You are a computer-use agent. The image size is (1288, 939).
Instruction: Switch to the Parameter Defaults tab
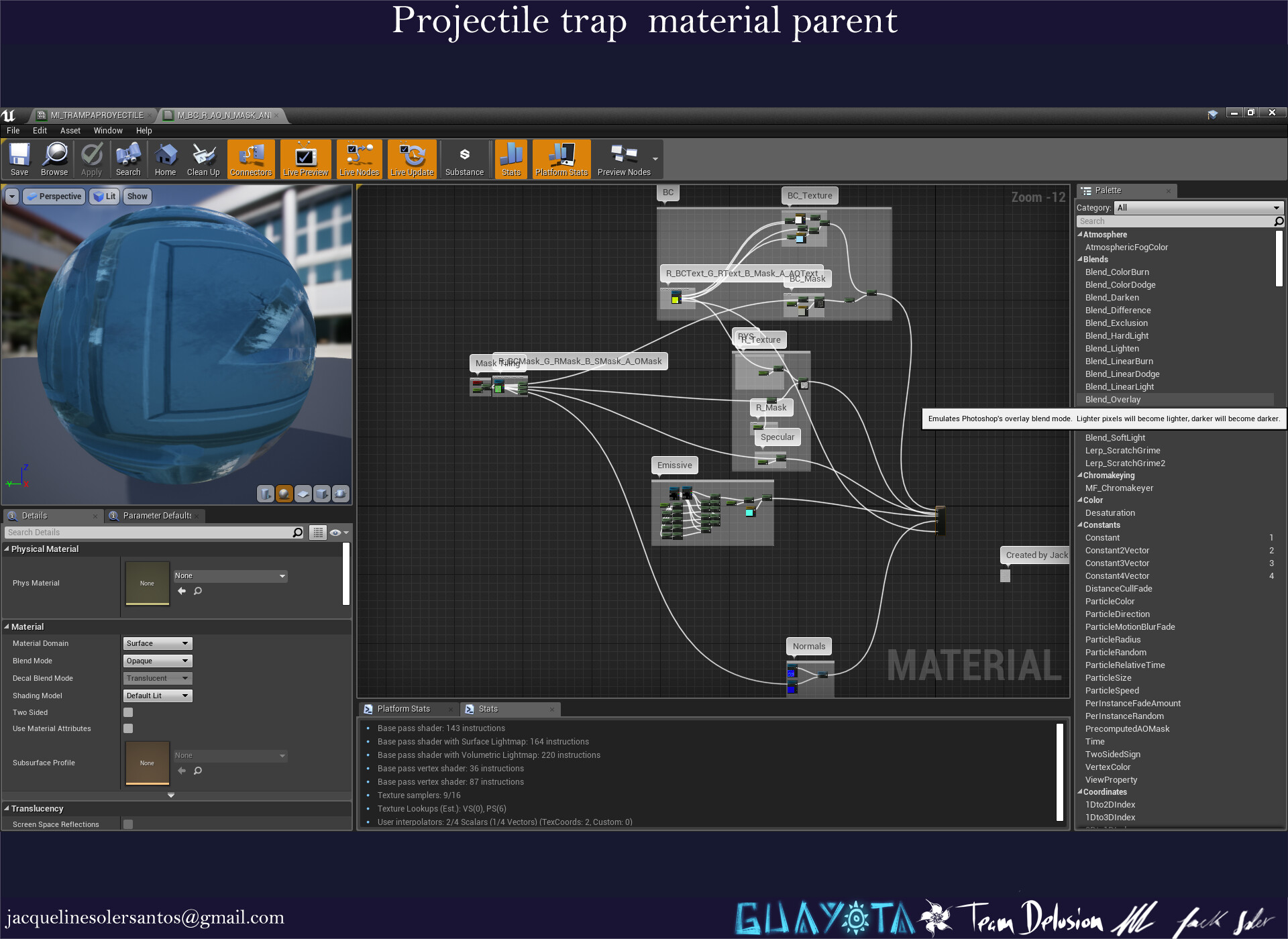(x=155, y=516)
